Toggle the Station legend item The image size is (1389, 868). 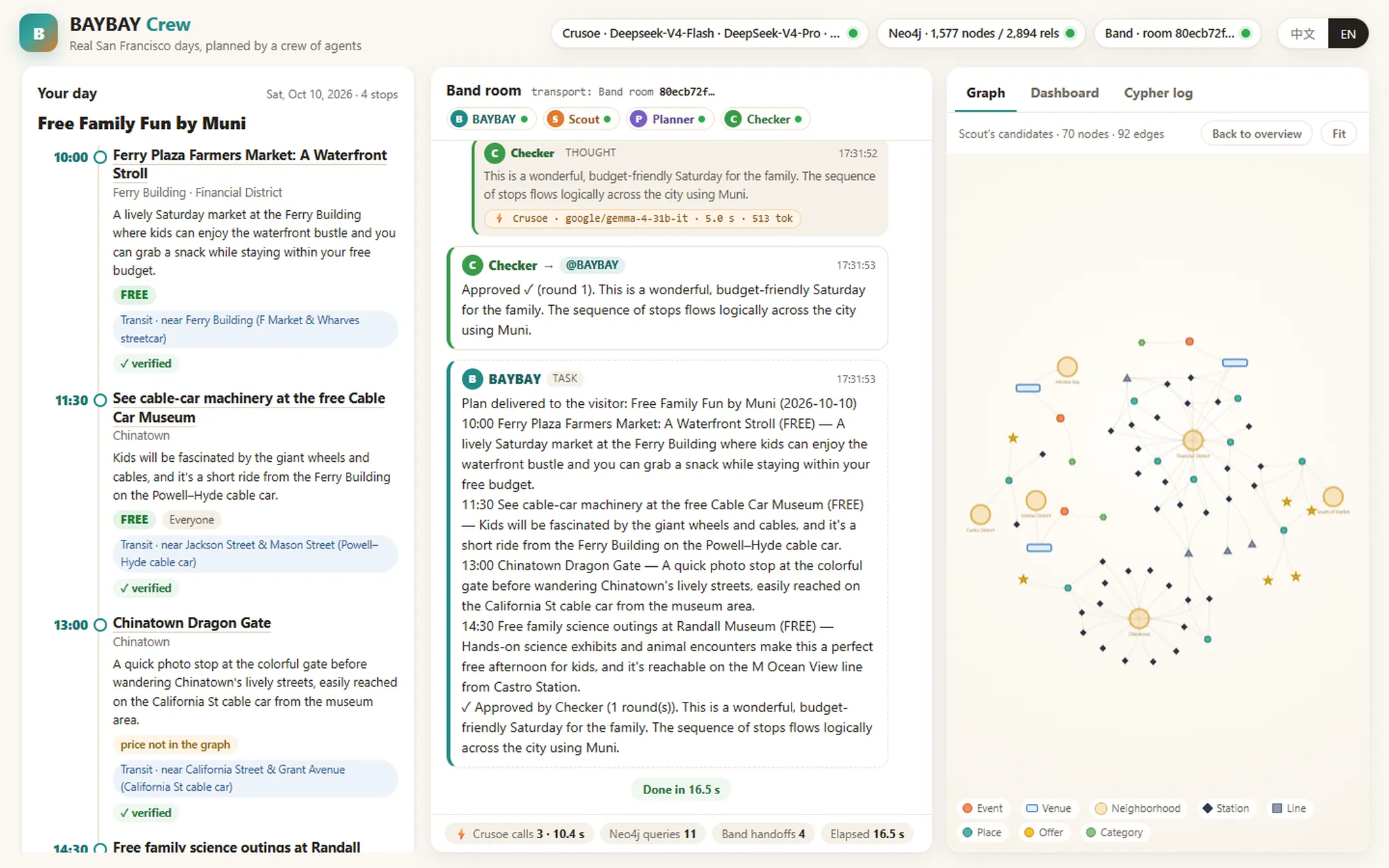(x=1226, y=808)
